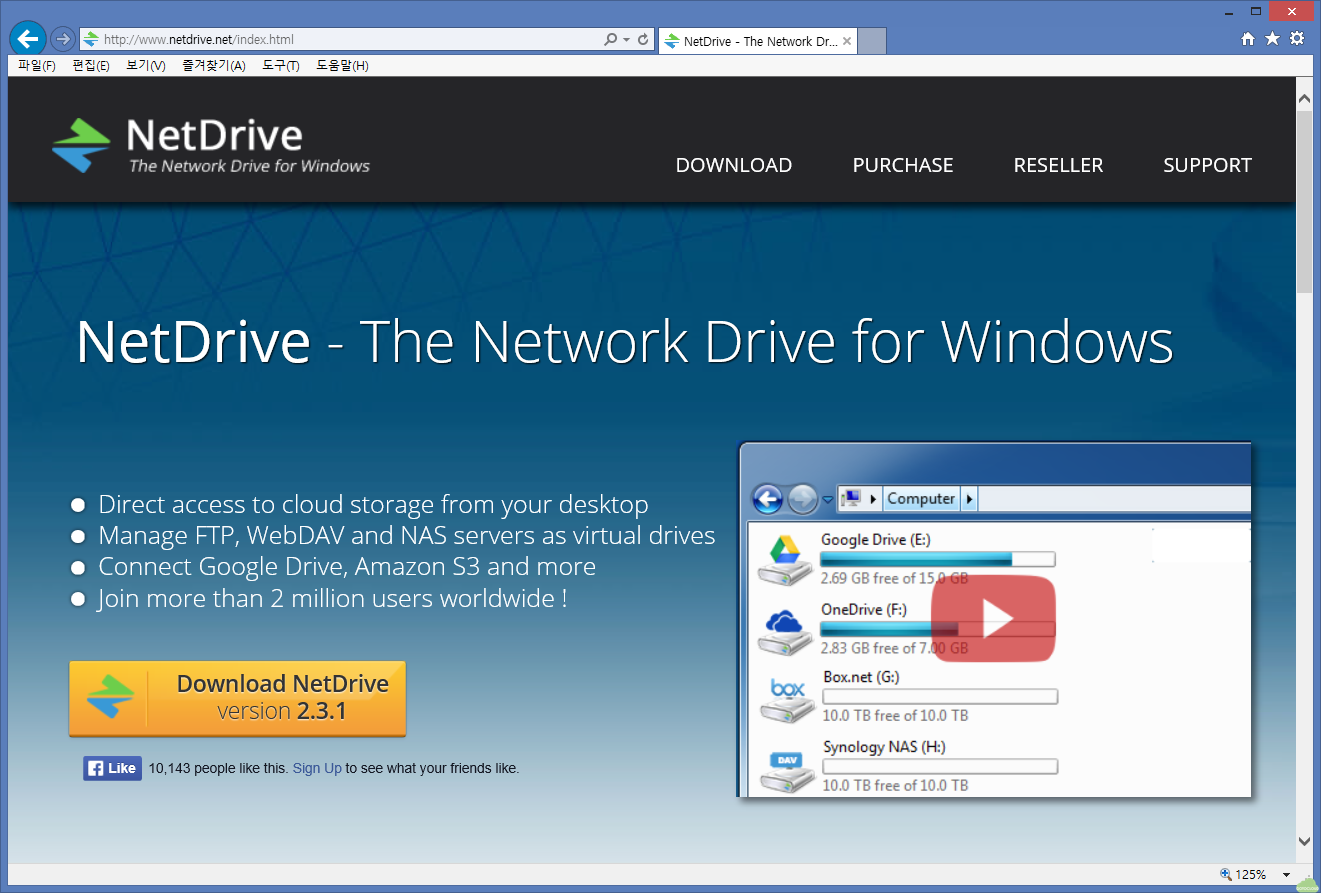Open the 즐겨찾기(A) menu
This screenshot has width=1321, height=893.
pos(214,66)
